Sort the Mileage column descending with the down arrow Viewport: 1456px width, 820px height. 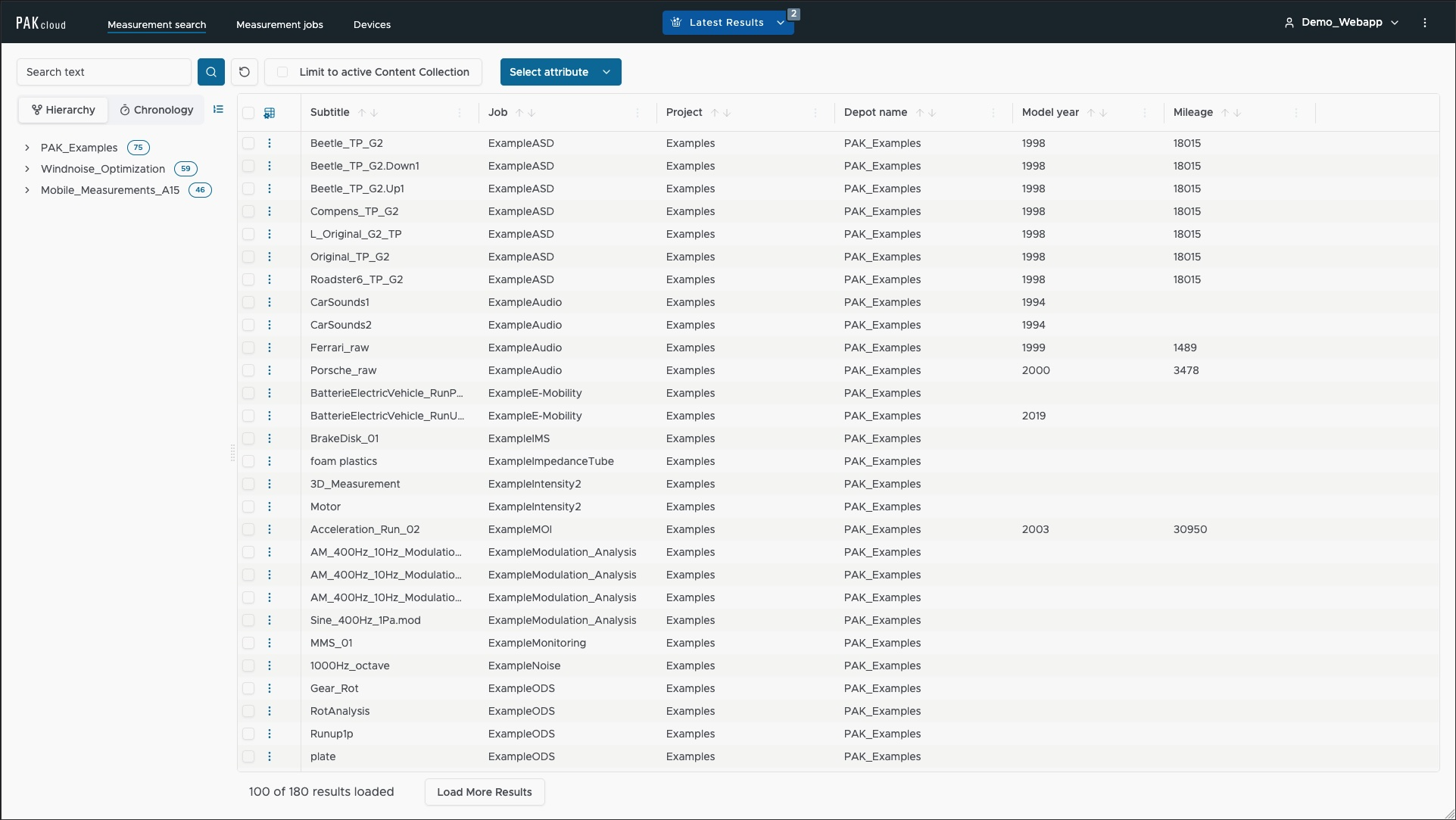coord(1237,113)
